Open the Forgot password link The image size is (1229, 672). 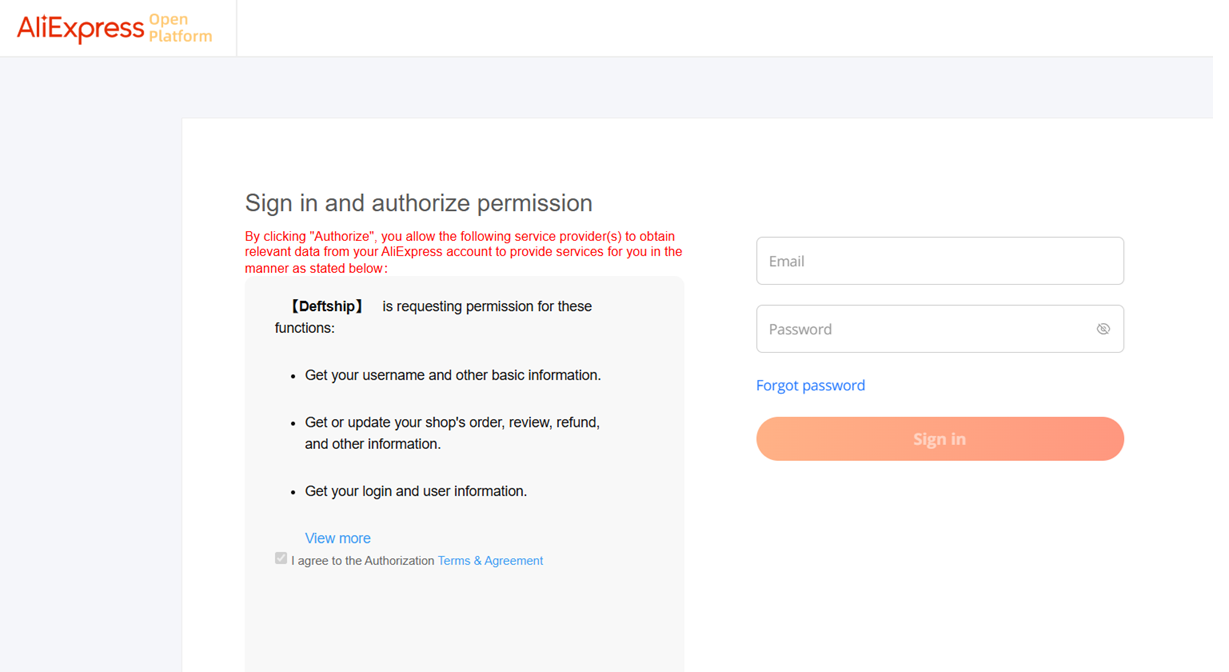pos(810,385)
